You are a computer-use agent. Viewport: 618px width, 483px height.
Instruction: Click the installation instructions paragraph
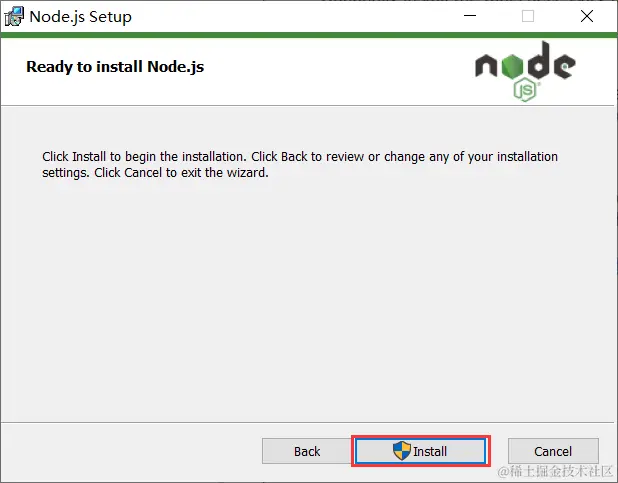[x=300, y=165]
